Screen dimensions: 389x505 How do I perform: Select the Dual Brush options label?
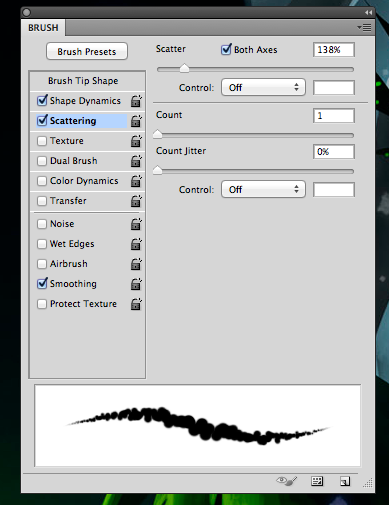[74, 161]
